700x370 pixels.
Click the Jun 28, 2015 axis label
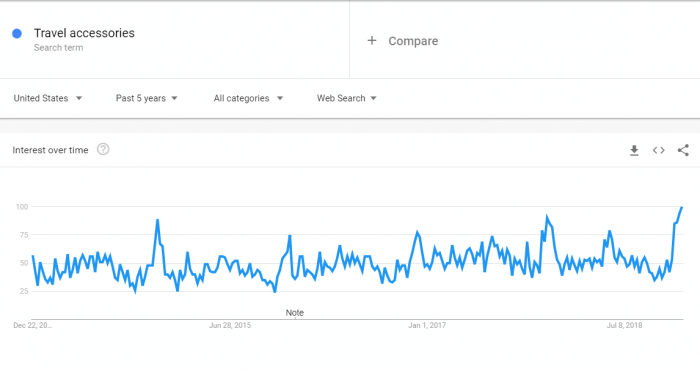pos(230,325)
